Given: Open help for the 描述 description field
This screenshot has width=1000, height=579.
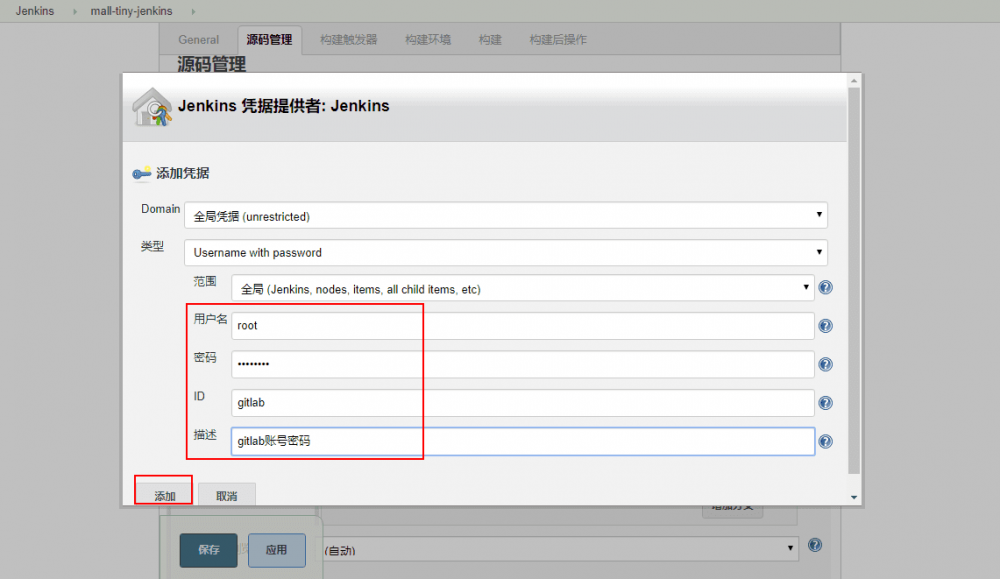Looking at the screenshot, I should [825, 441].
